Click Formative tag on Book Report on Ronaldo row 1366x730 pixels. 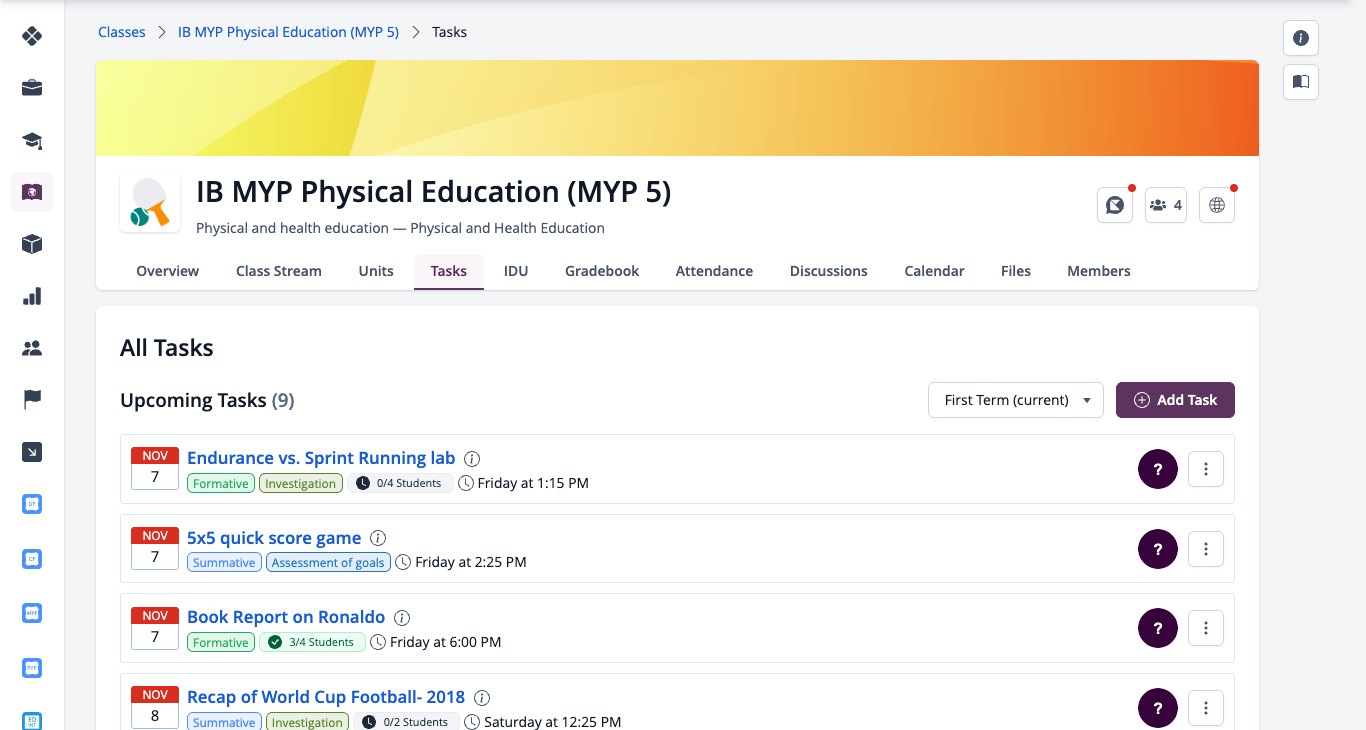click(x=220, y=642)
